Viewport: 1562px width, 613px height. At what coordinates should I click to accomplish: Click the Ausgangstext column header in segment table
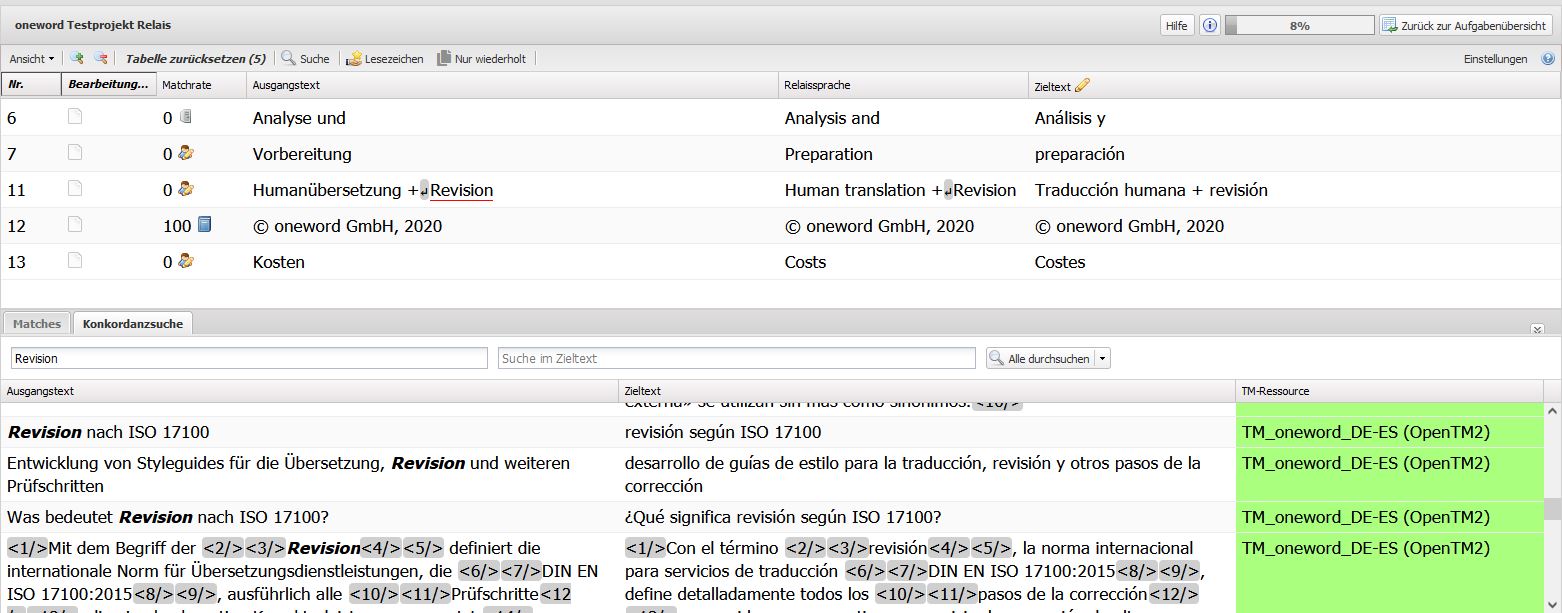tap(513, 85)
